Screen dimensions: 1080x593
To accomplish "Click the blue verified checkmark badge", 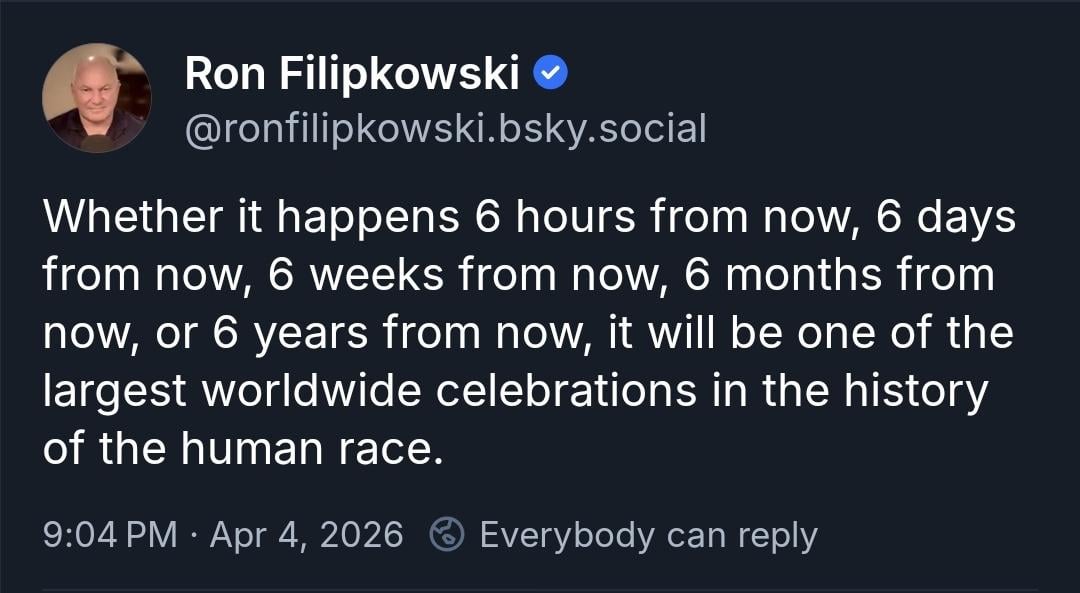I will coord(551,73).
